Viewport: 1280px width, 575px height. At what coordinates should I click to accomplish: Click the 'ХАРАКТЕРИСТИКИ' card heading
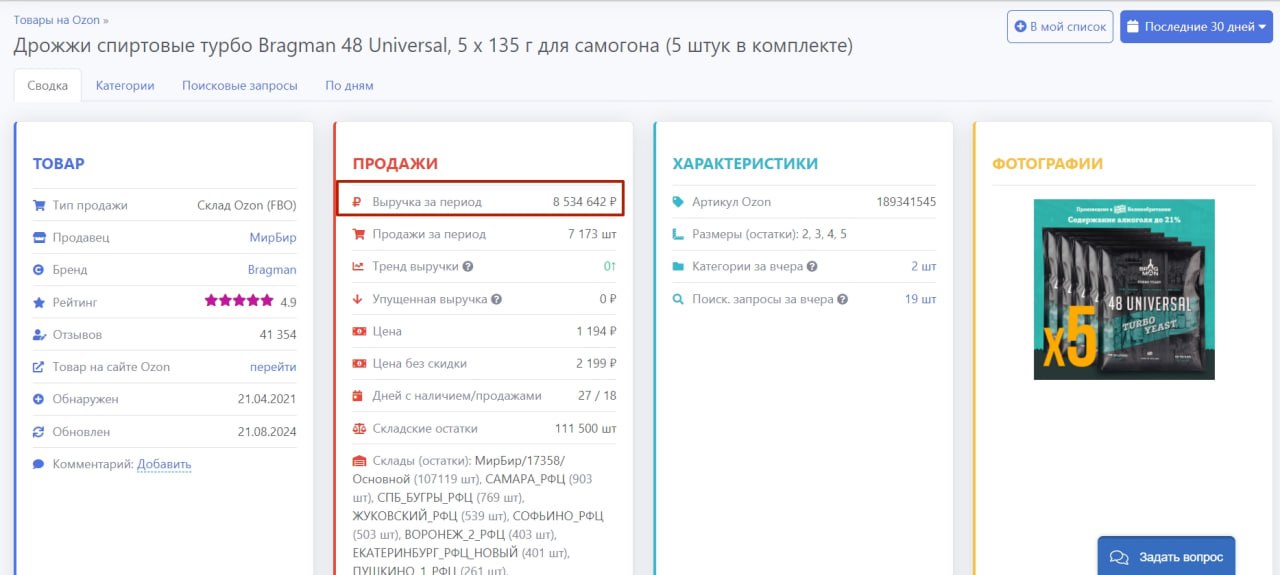(745, 164)
